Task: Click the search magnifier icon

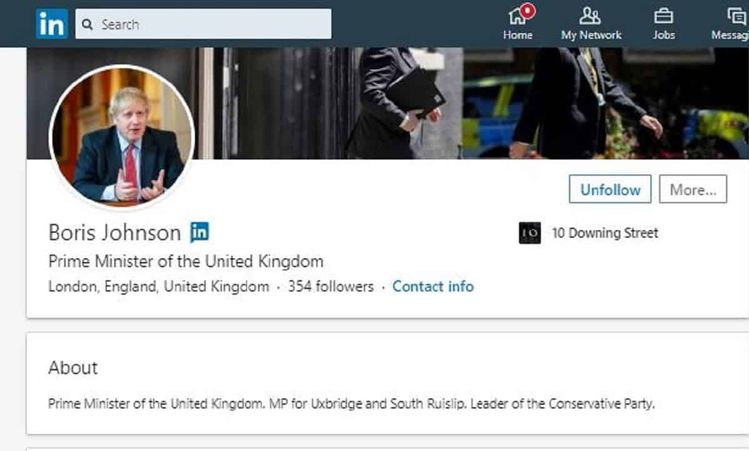Action: click(x=87, y=24)
